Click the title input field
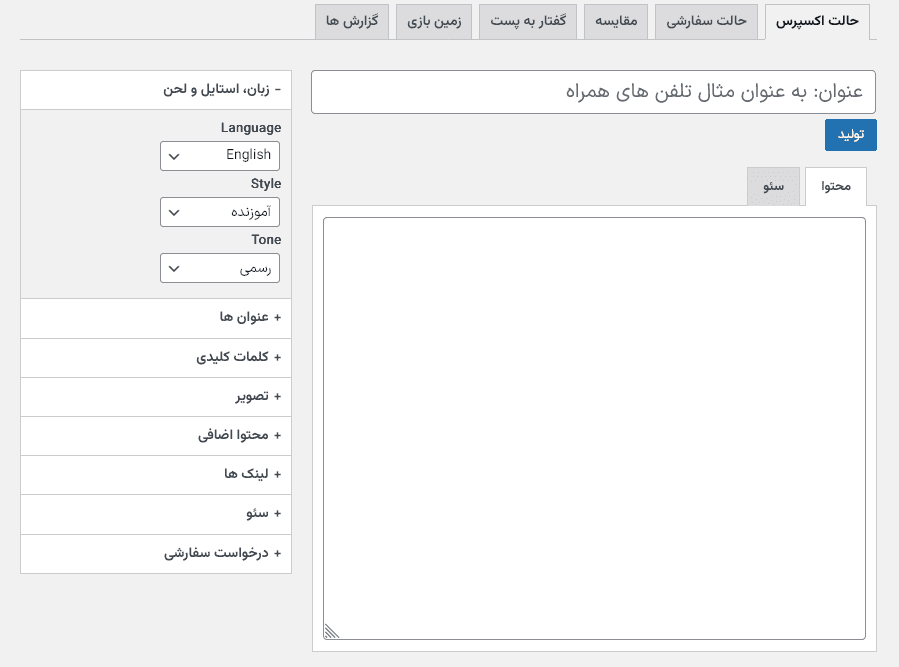 (593, 92)
